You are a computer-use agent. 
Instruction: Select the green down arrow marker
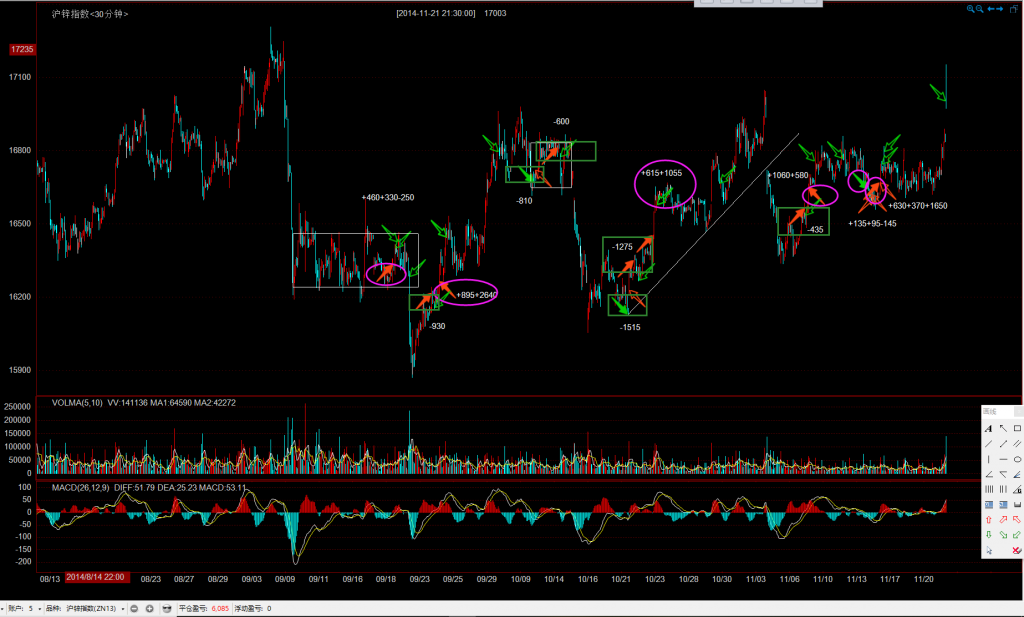989,535
